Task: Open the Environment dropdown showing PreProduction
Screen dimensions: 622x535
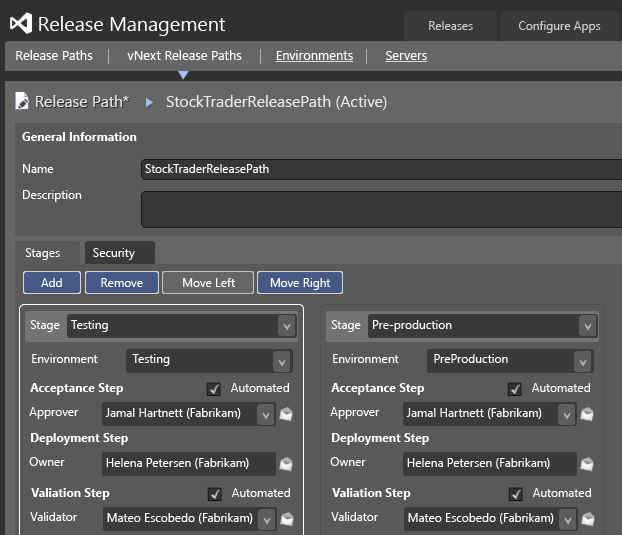Action: 583,362
